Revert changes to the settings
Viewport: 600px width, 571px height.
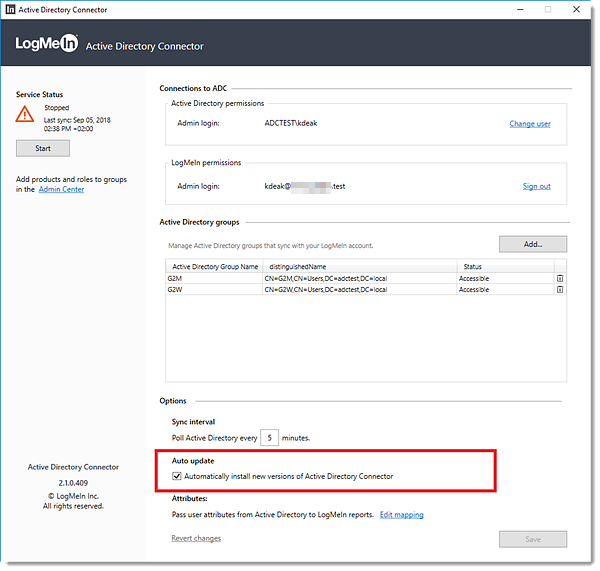tap(196, 538)
